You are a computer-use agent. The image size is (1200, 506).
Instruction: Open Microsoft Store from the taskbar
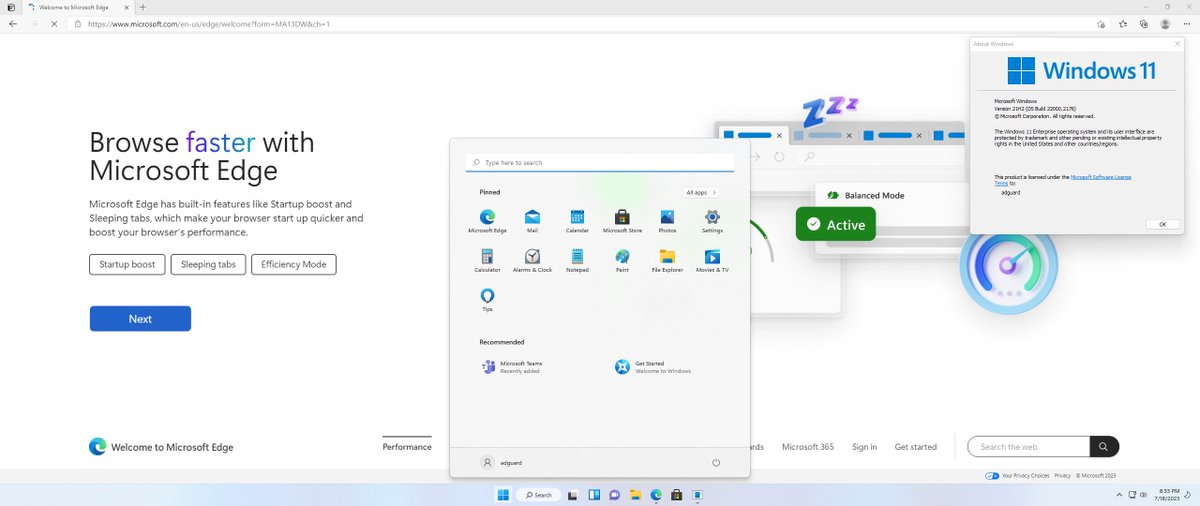tap(677, 495)
